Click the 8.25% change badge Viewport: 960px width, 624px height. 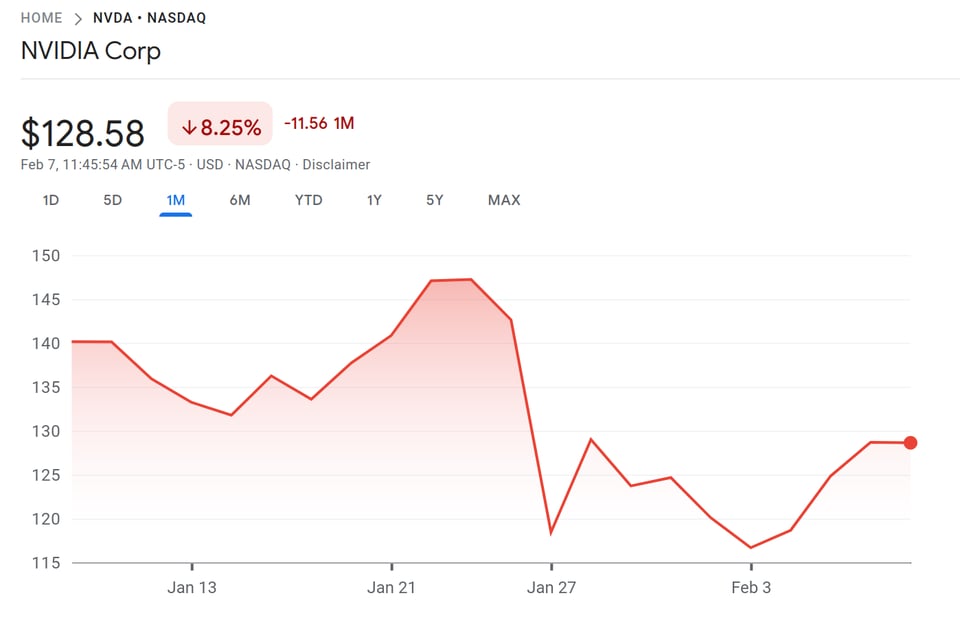[220, 127]
